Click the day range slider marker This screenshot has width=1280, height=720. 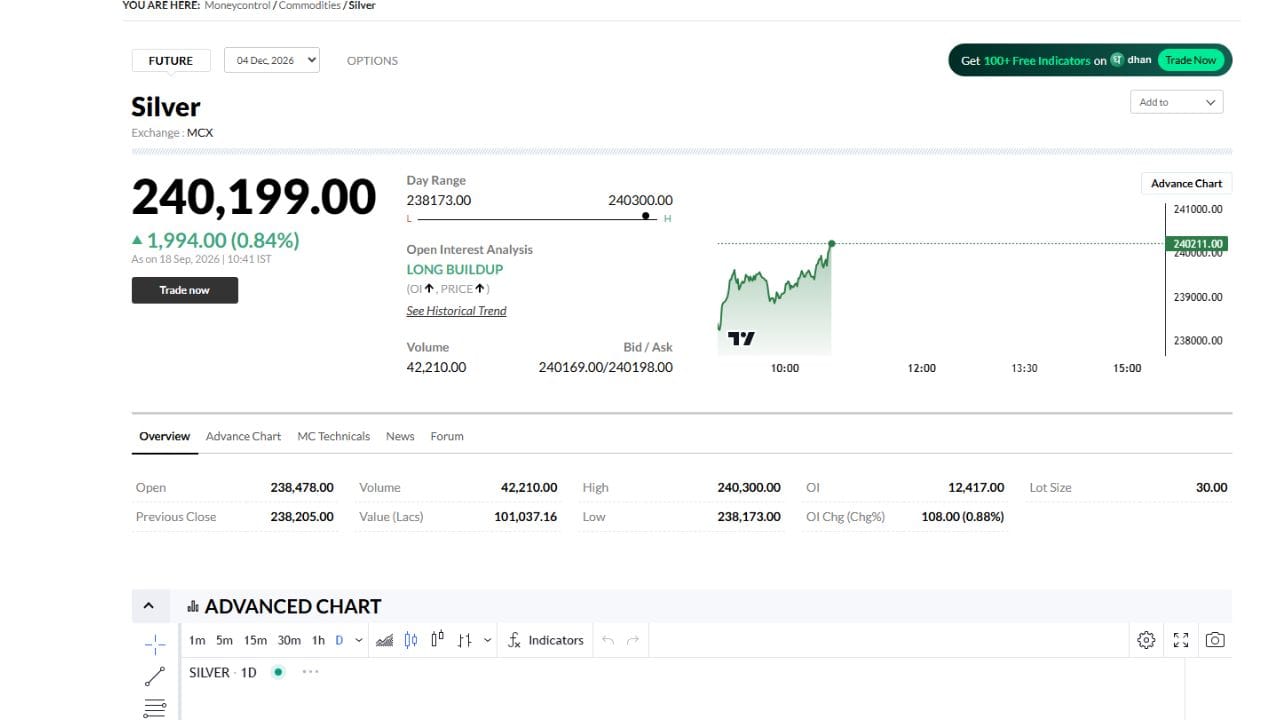tap(646, 215)
